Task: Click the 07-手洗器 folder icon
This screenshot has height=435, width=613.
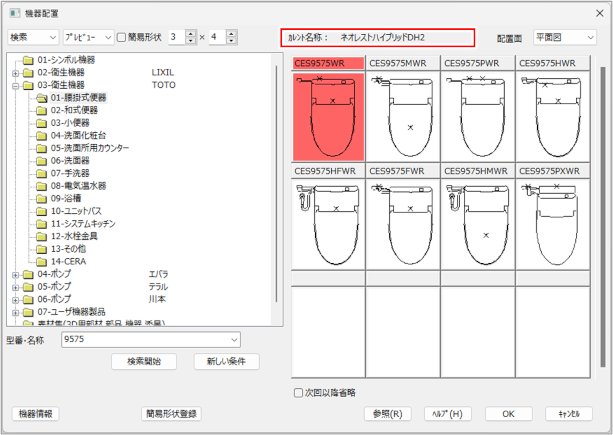Action: click(x=43, y=173)
